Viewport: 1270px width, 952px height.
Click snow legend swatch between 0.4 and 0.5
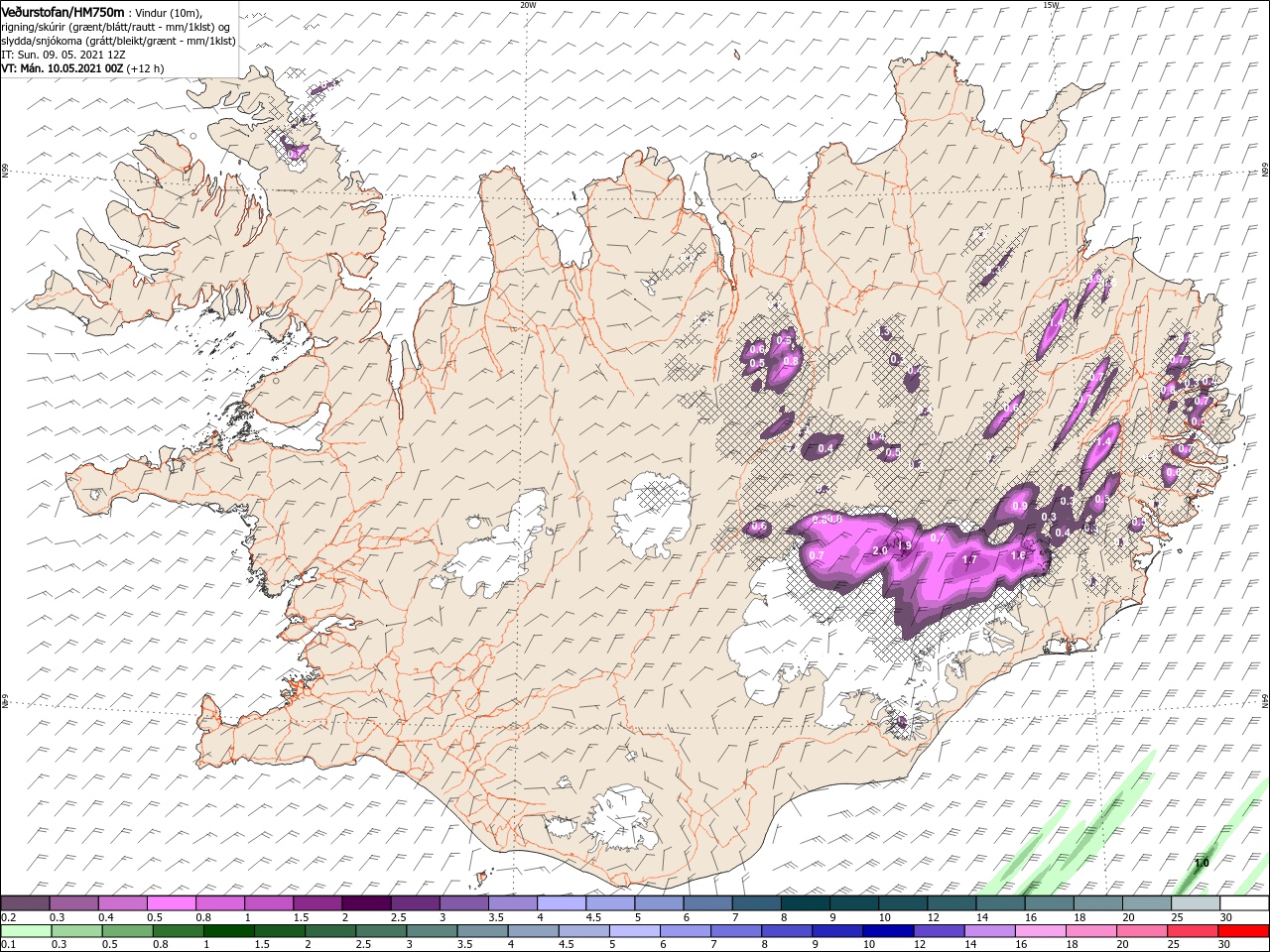click(123, 903)
